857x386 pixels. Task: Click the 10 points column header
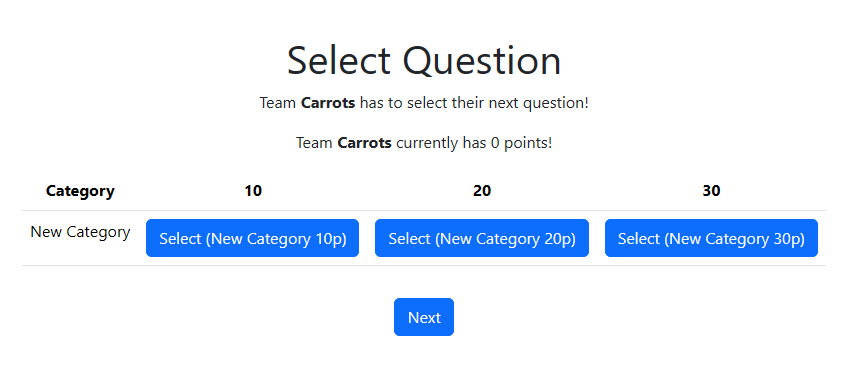pyautogui.click(x=253, y=191)
